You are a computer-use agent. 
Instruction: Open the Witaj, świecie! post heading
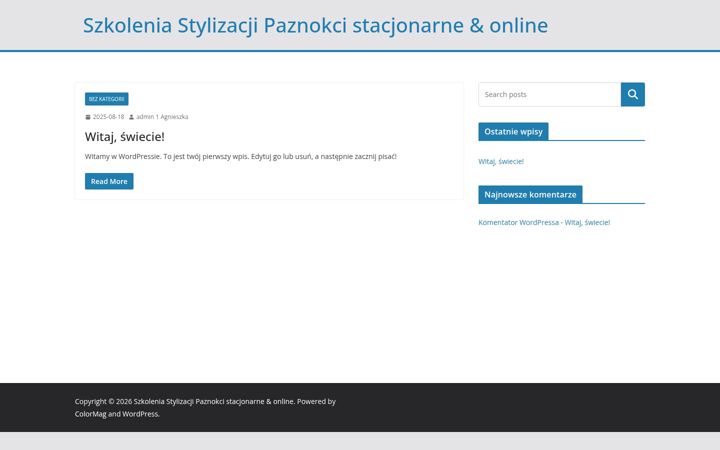[x=124, y=136]
